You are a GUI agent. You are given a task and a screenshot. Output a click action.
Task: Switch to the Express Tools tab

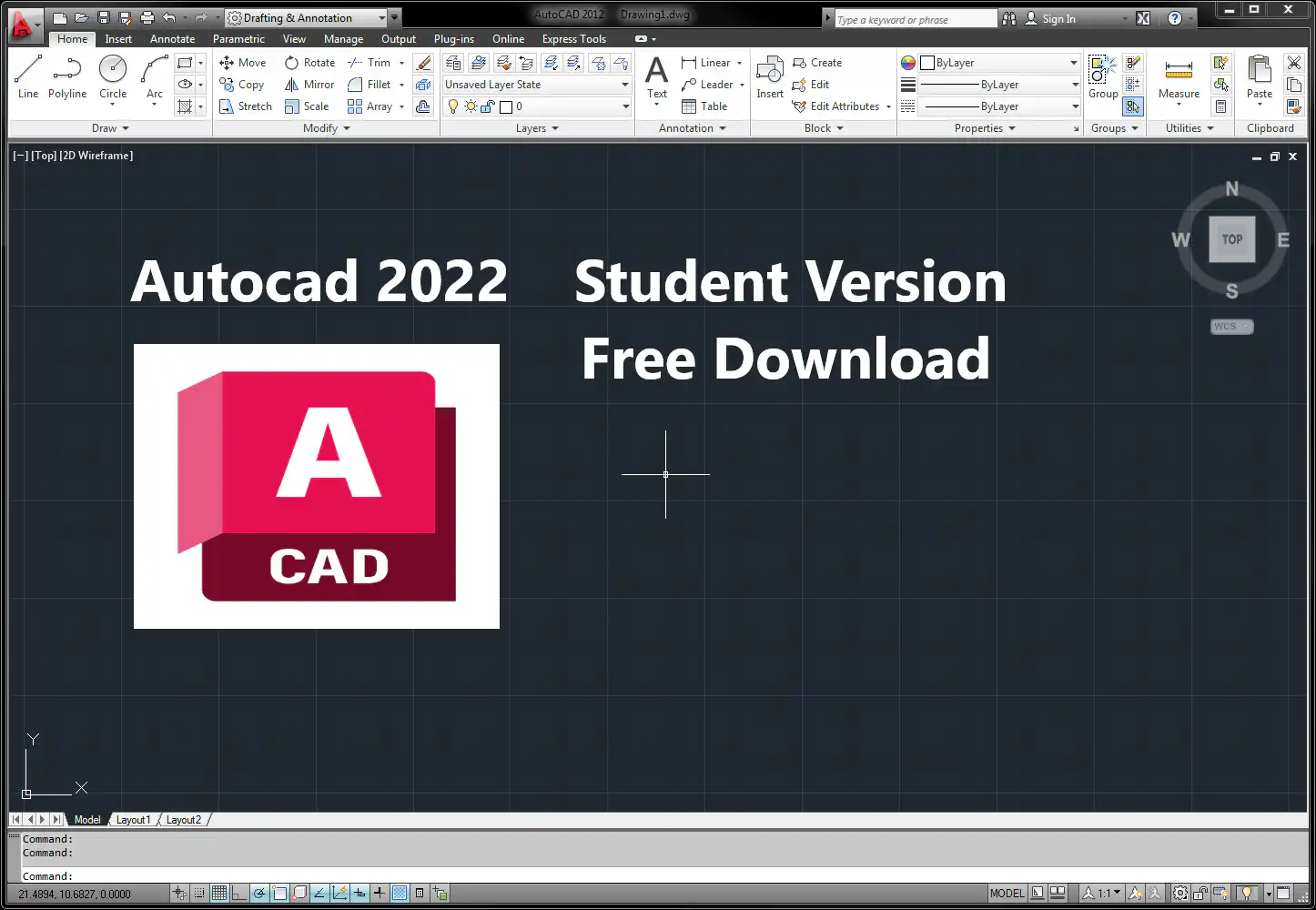pyautogui.click(x=574, y=39)
